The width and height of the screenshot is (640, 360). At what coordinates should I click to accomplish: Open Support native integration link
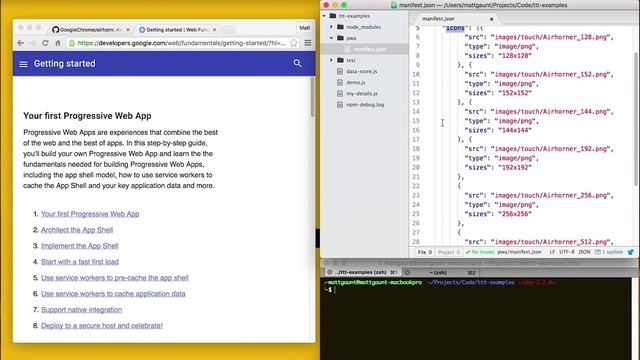pyautogui.click(x=82, y=309)
